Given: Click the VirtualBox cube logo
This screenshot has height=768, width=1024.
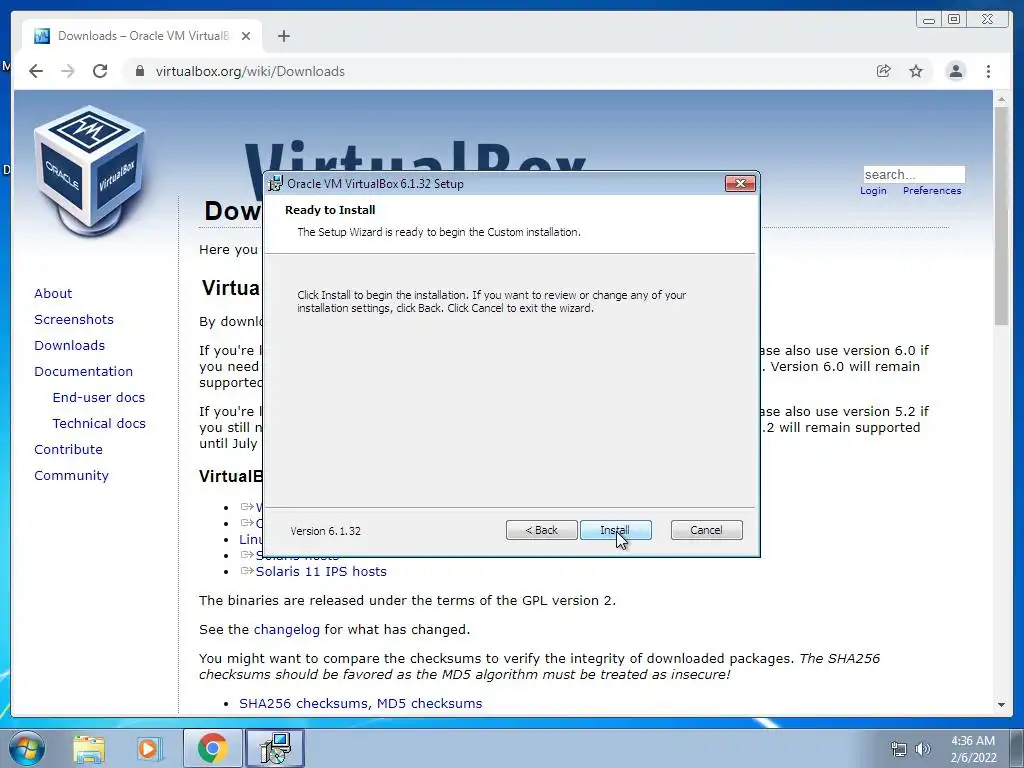Looking at the screenshot, I should (89, 170).
